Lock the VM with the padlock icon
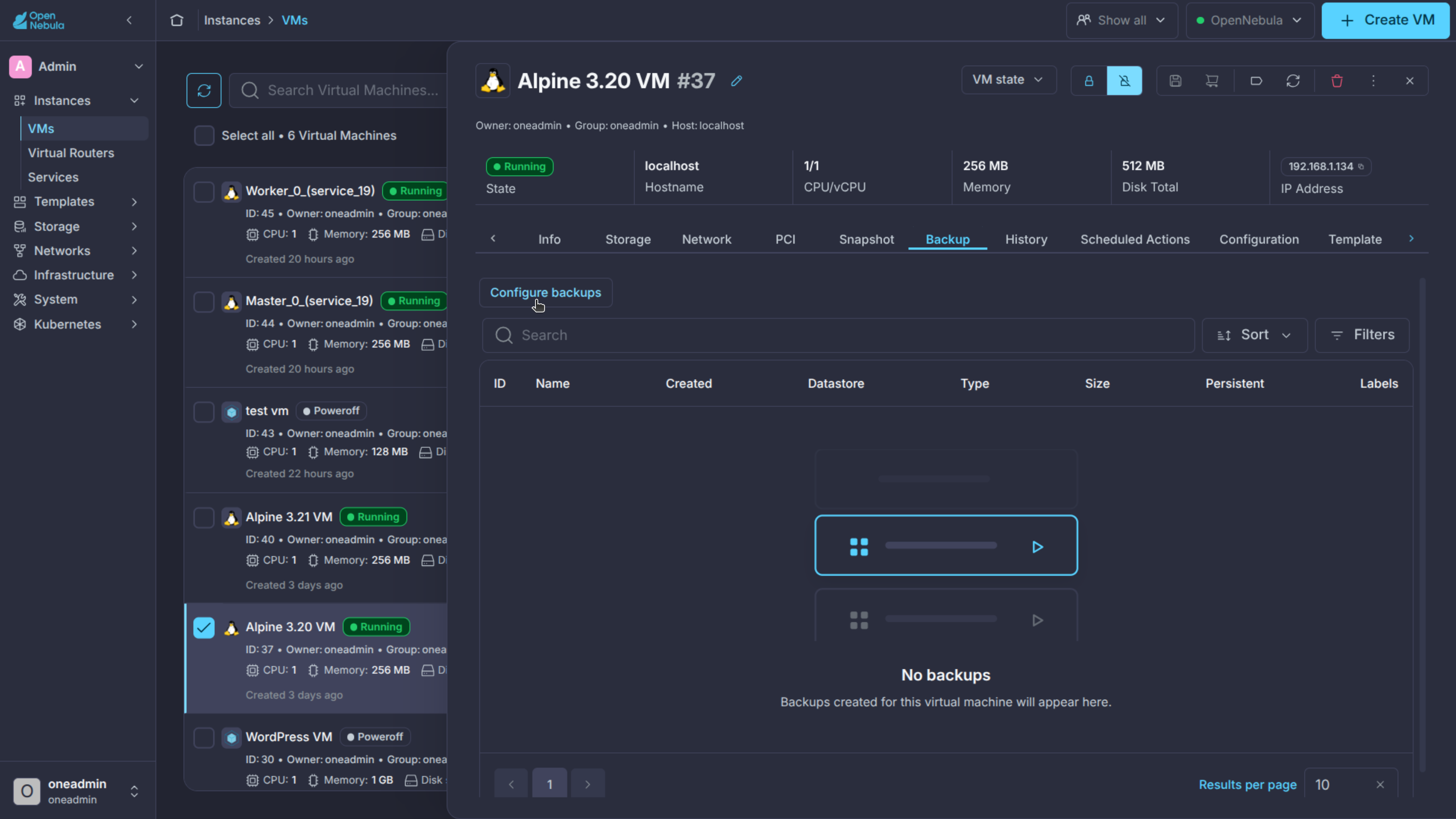Image resolution: width=1456 pixels, height=819 pixels. (x=1088, y=81)
